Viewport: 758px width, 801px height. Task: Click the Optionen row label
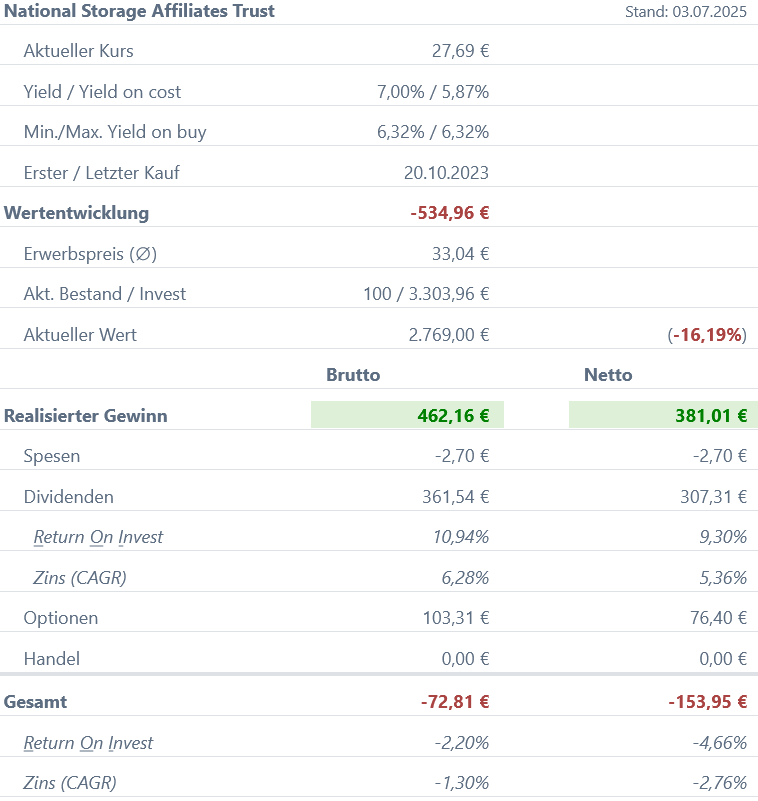pyautogui.click(x=61, y=618)
